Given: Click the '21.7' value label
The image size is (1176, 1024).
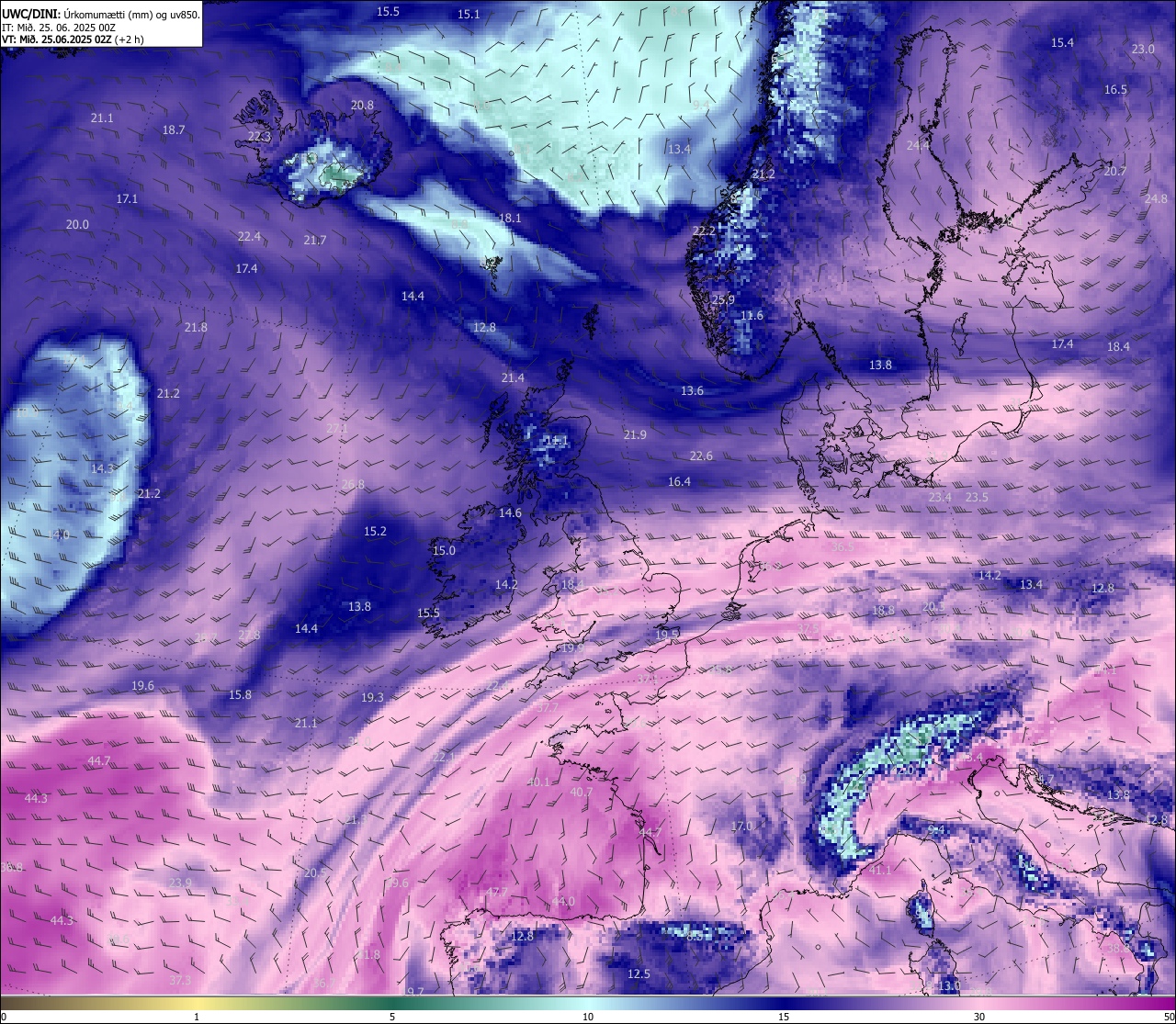Looking at the screenshot, I should [x=315, y=240].
